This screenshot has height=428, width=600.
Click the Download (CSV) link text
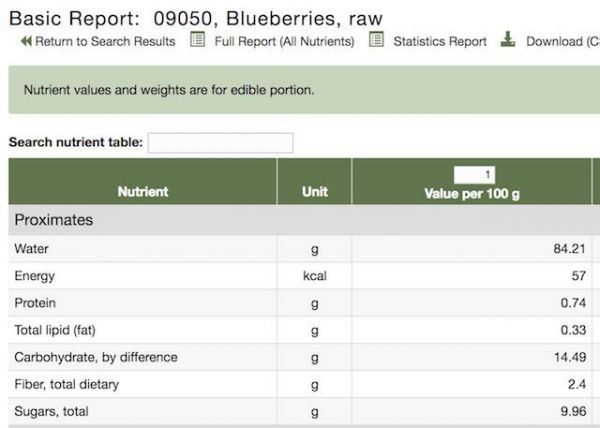(x=563, y=41)
